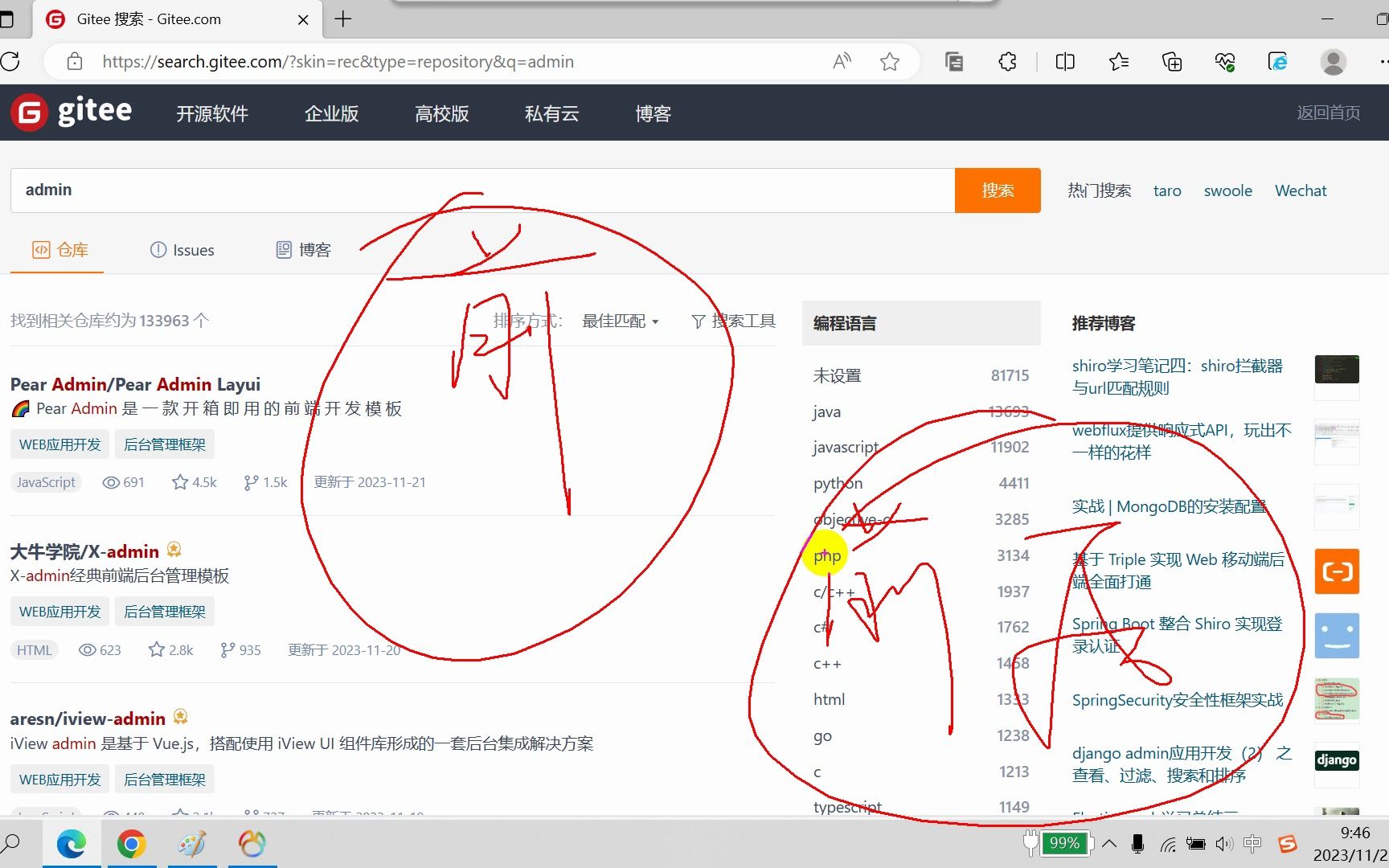Open the Pear Admin Layui repository link
The image size is (1389, 868).
[x=134, y=384]
